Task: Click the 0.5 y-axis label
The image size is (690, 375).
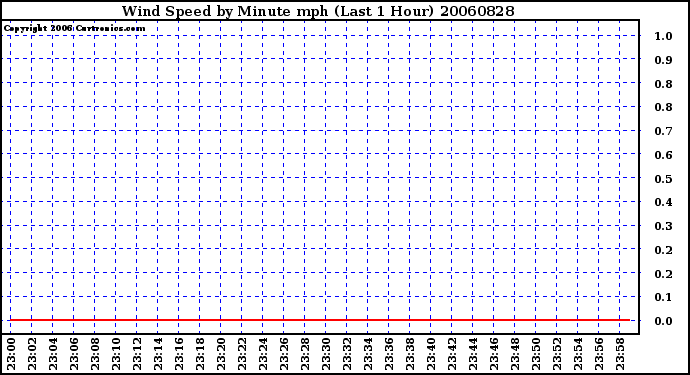Action: [663, 179]
